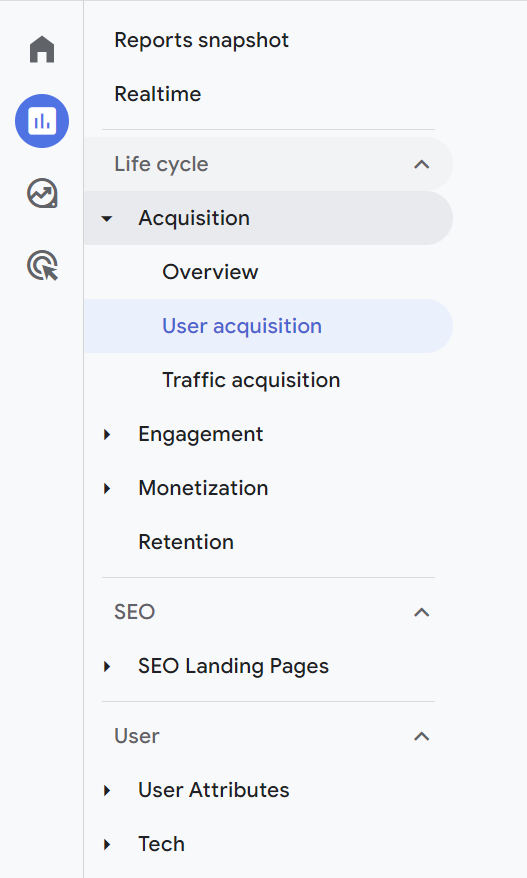
Task: Expand the Tech arrow
Action: [106, 844]
